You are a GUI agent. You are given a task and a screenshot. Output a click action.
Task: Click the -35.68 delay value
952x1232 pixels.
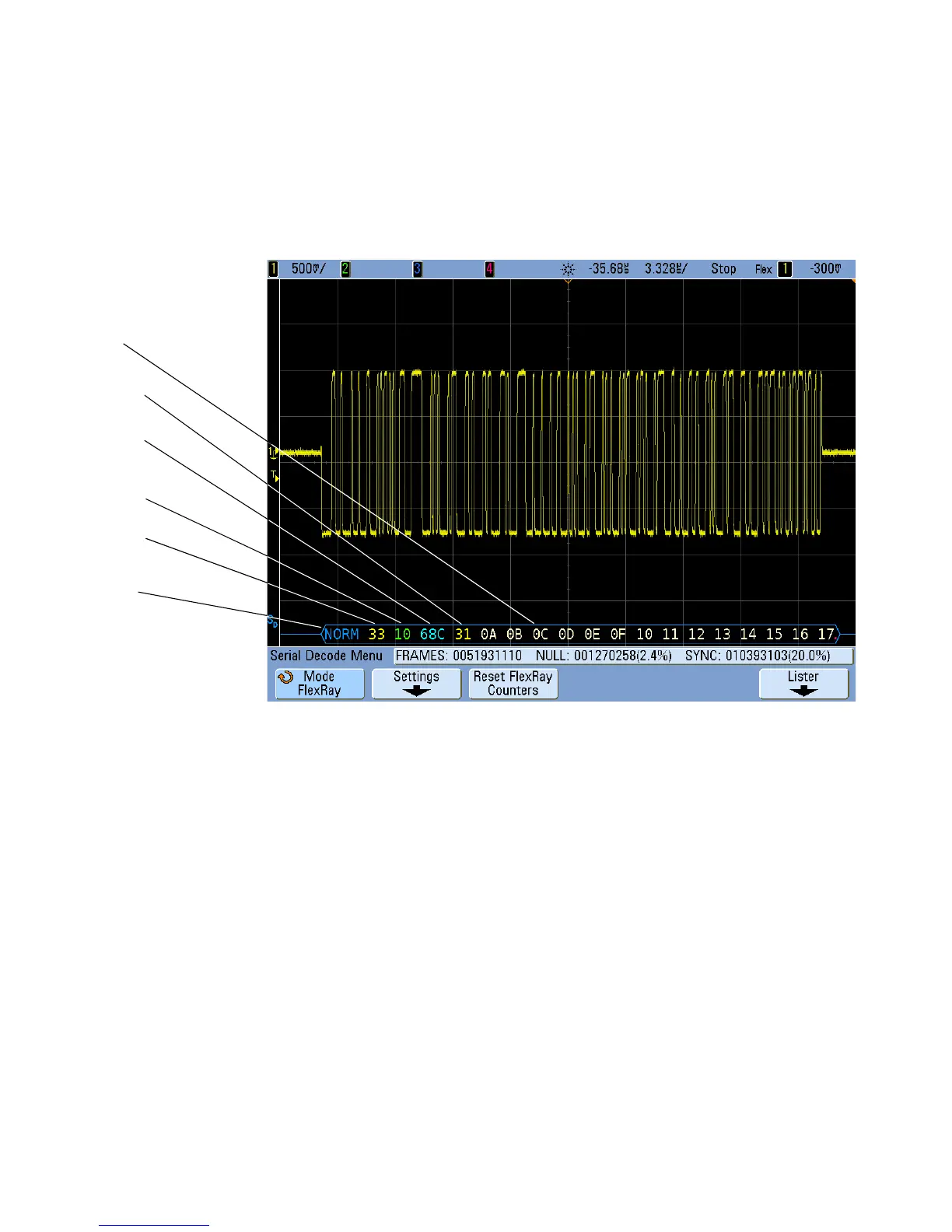(x=609, y=268)
